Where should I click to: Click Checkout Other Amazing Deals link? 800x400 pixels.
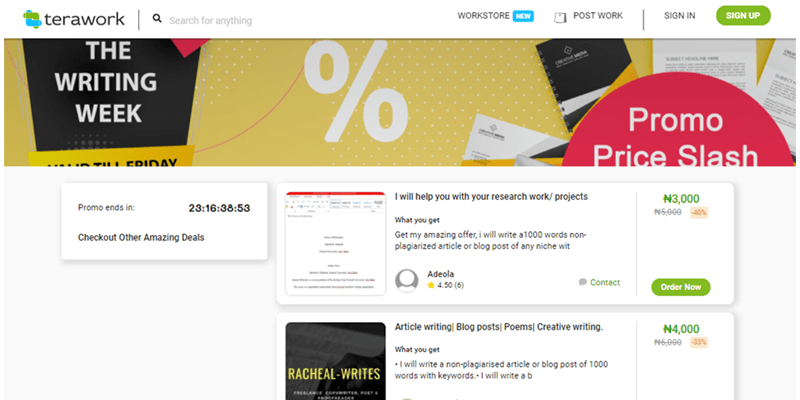tap(141, 237)
